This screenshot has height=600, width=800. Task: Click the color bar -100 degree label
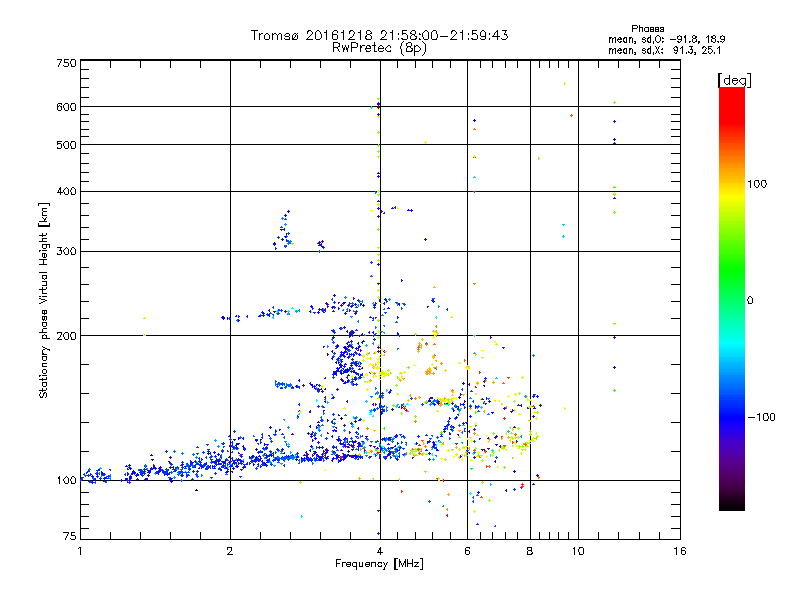tap(761, 417)
